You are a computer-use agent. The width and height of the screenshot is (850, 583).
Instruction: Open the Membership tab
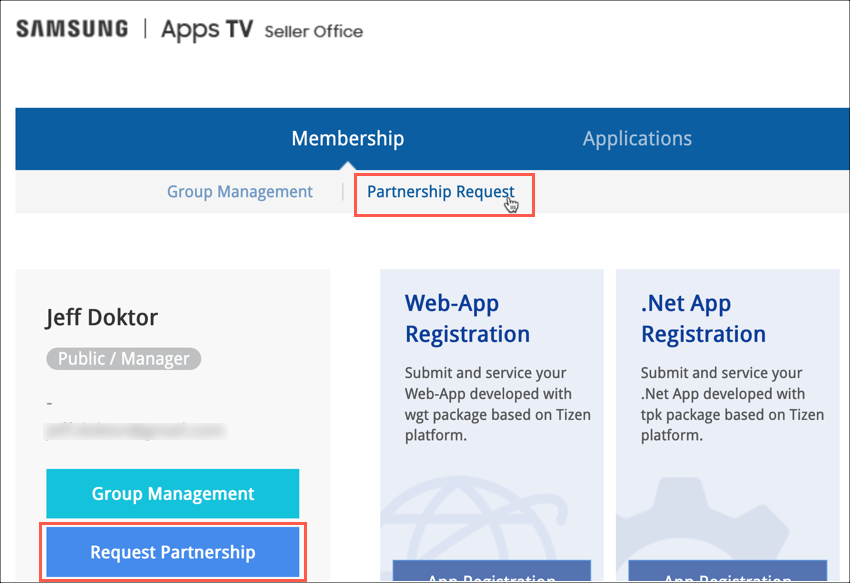347,139
